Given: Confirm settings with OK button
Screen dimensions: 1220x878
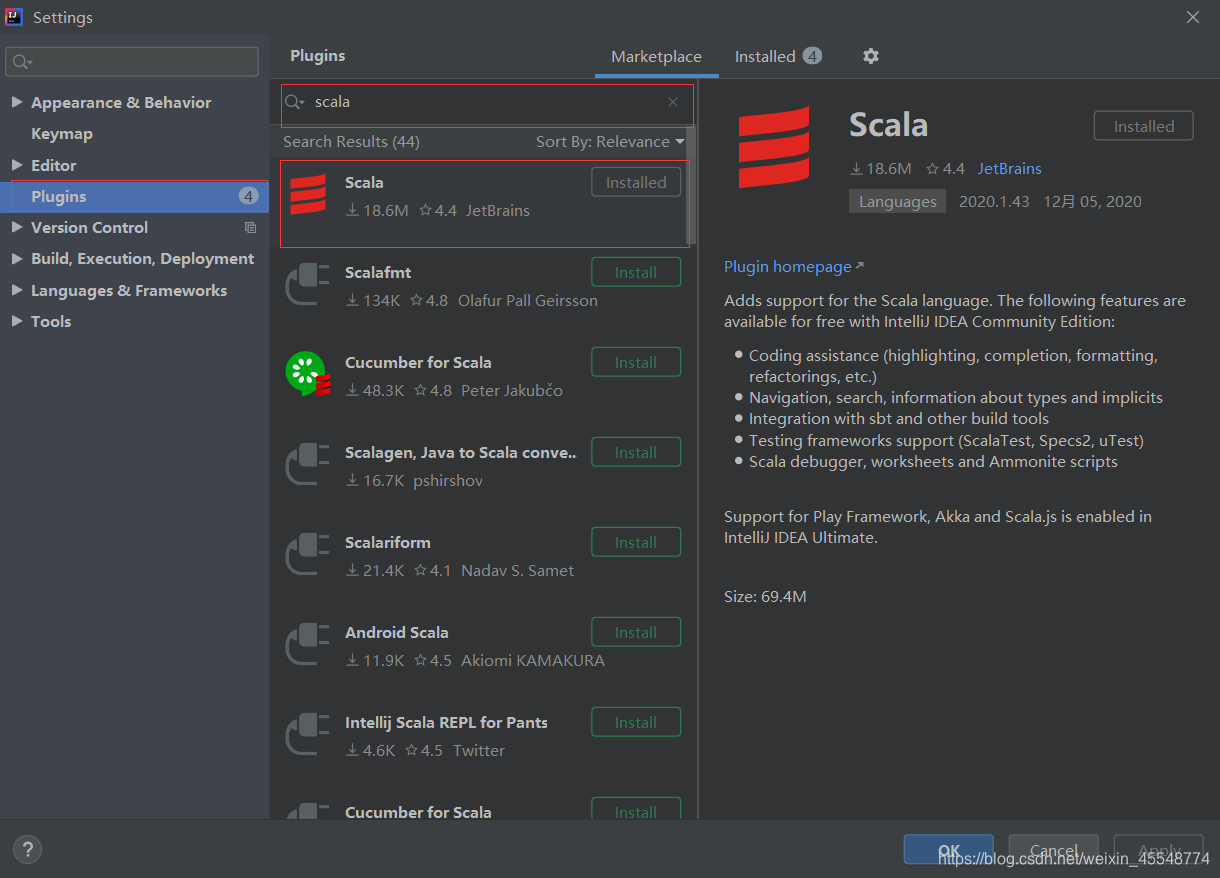Looking at the screenshot, I should pos(948,850).
